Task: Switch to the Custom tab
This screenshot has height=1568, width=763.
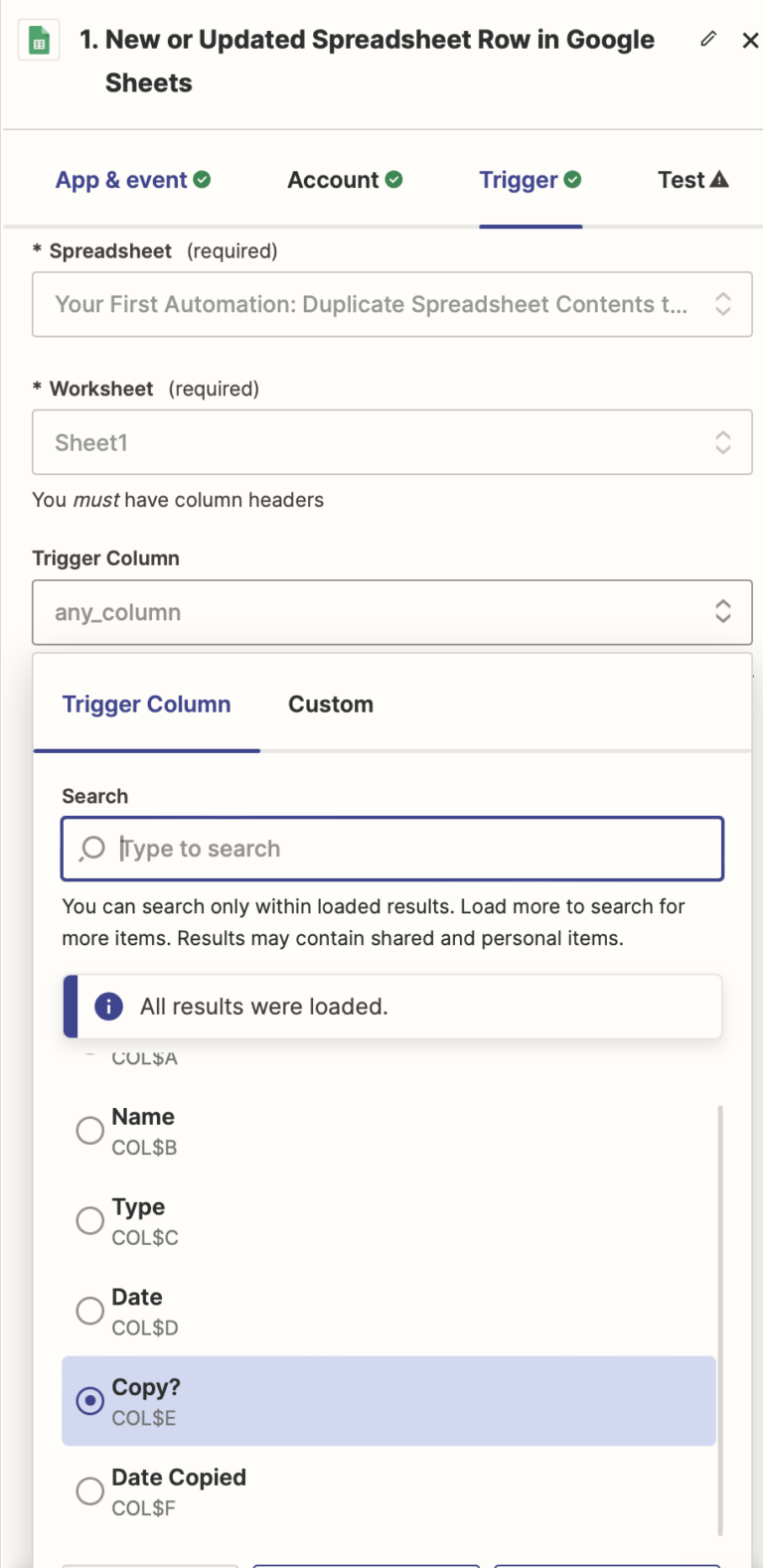Action: click(x=330, y=704)
